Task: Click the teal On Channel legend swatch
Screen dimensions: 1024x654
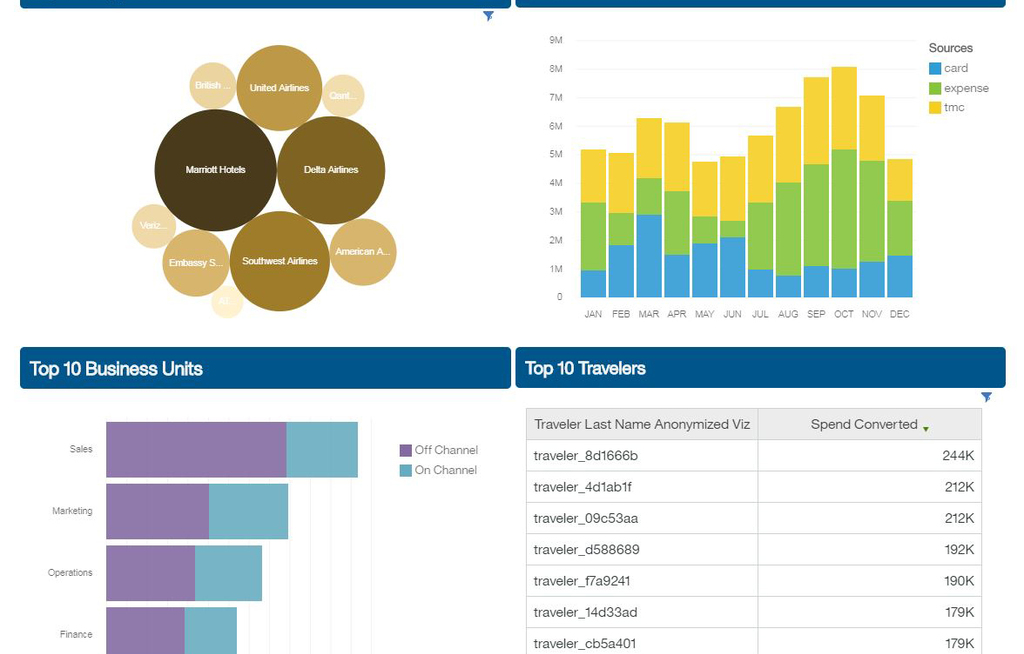Action: point(406,470)
